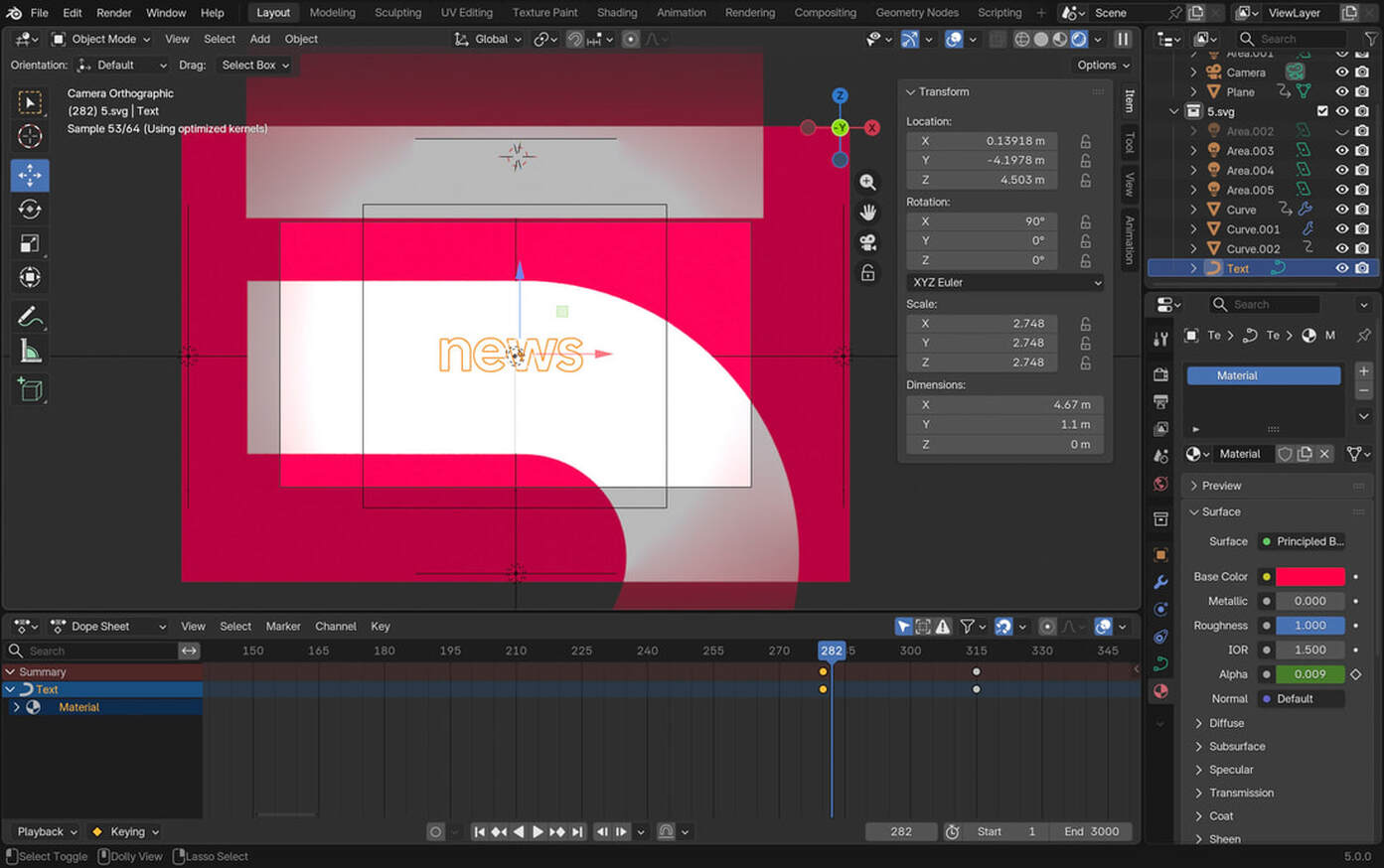Click the zoom magnifier viewport icon

(x=867, y=183)
